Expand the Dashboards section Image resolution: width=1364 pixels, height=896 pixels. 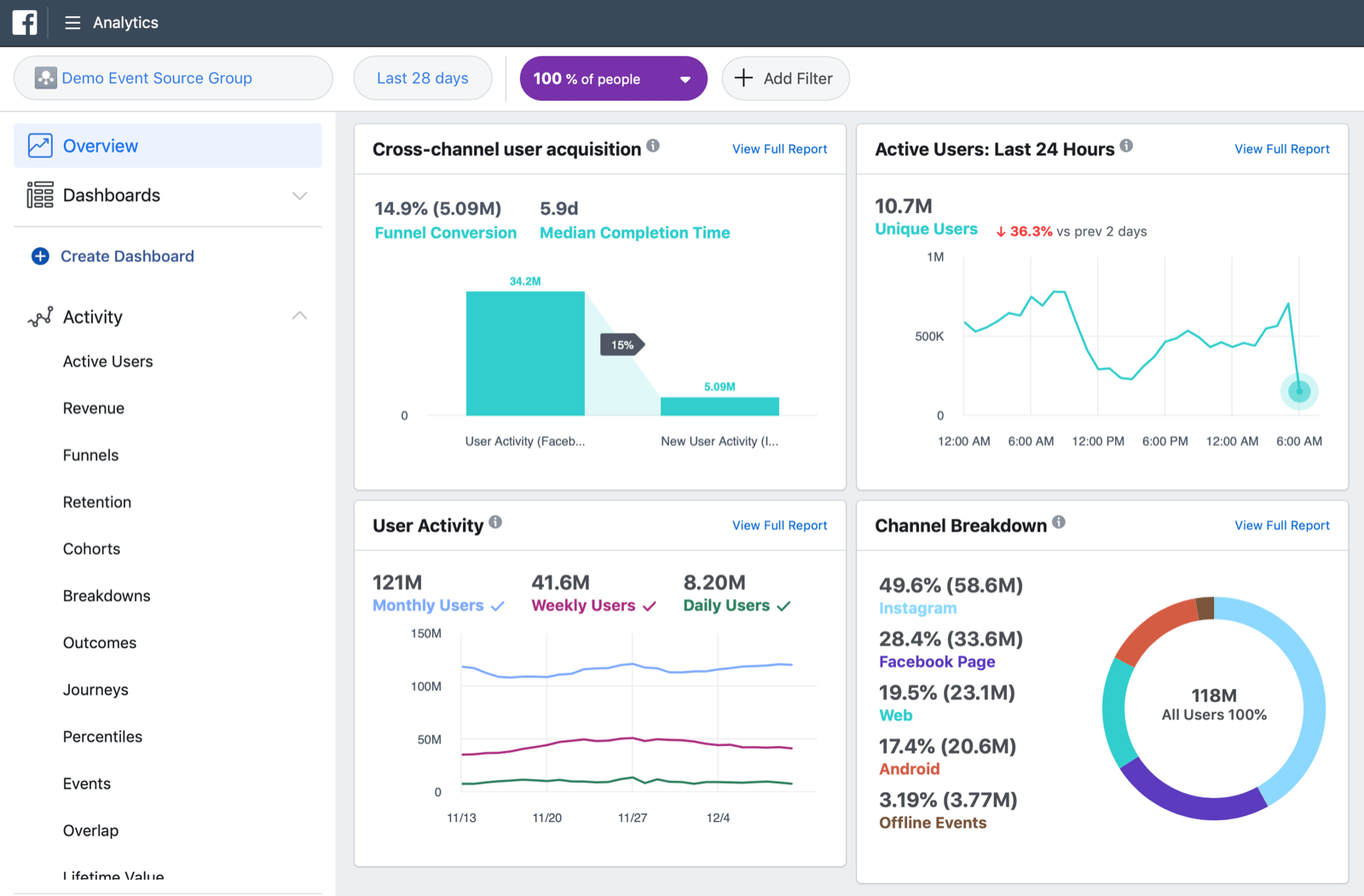click(x=299, y=195)
